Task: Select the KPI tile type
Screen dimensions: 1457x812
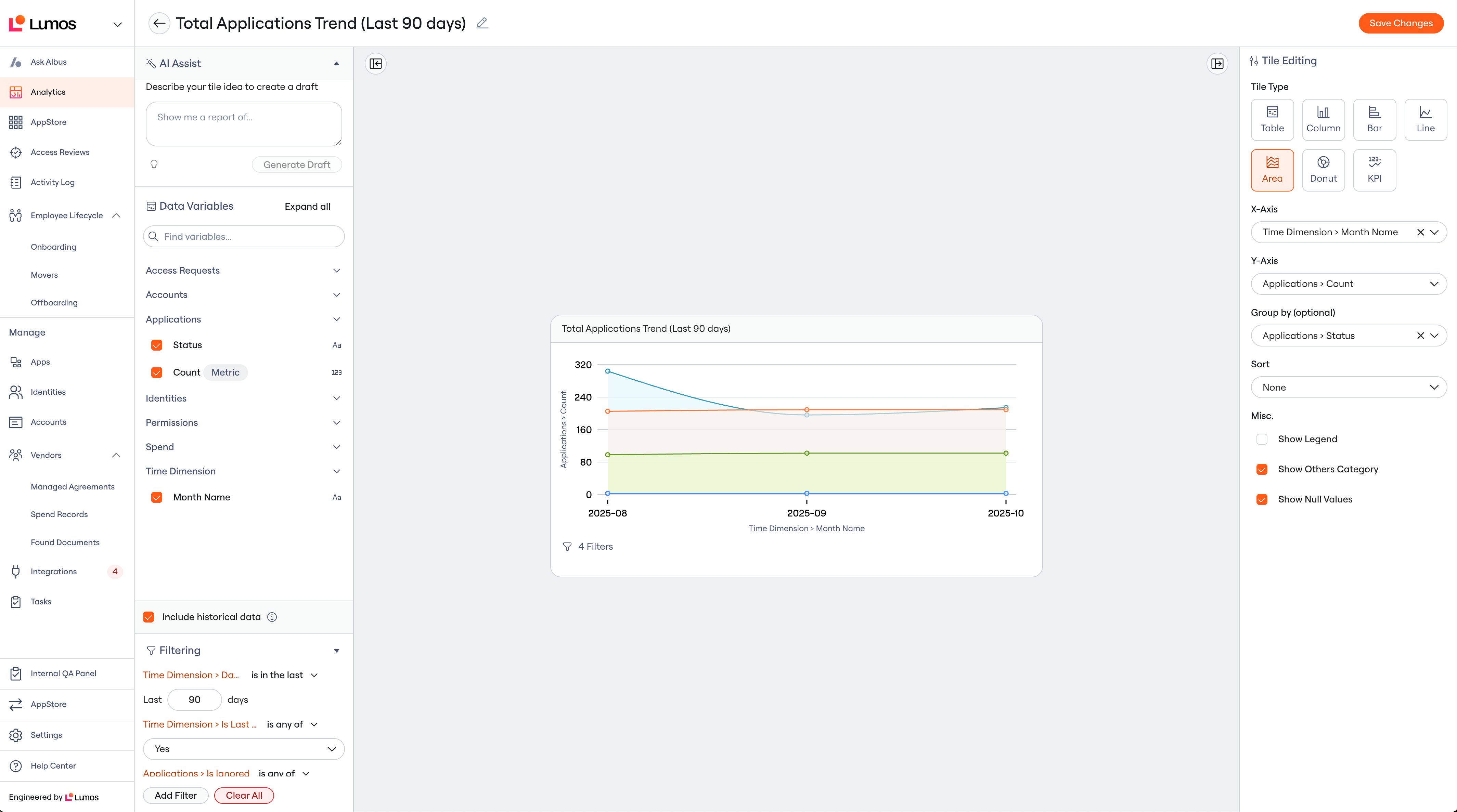Action: click(x=1375, y=170)
